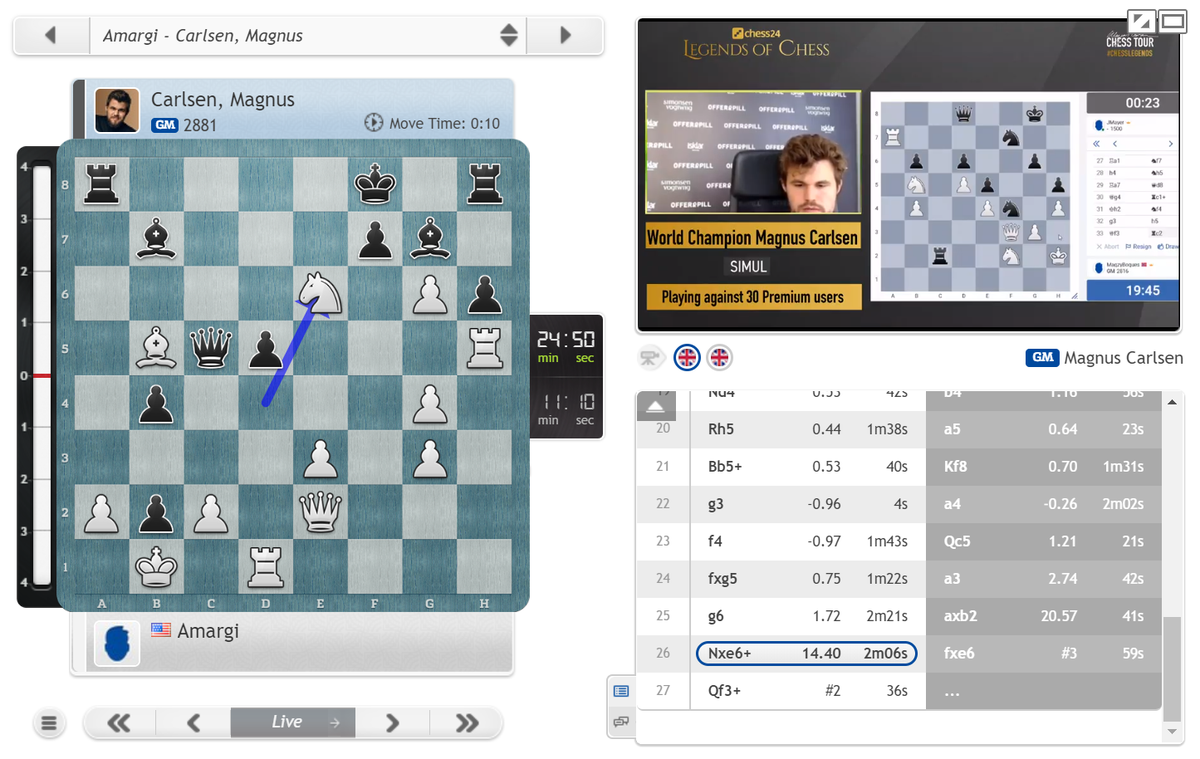Select Black's move Kf8
The image size is (1200, 759).
coord(1043,466)
